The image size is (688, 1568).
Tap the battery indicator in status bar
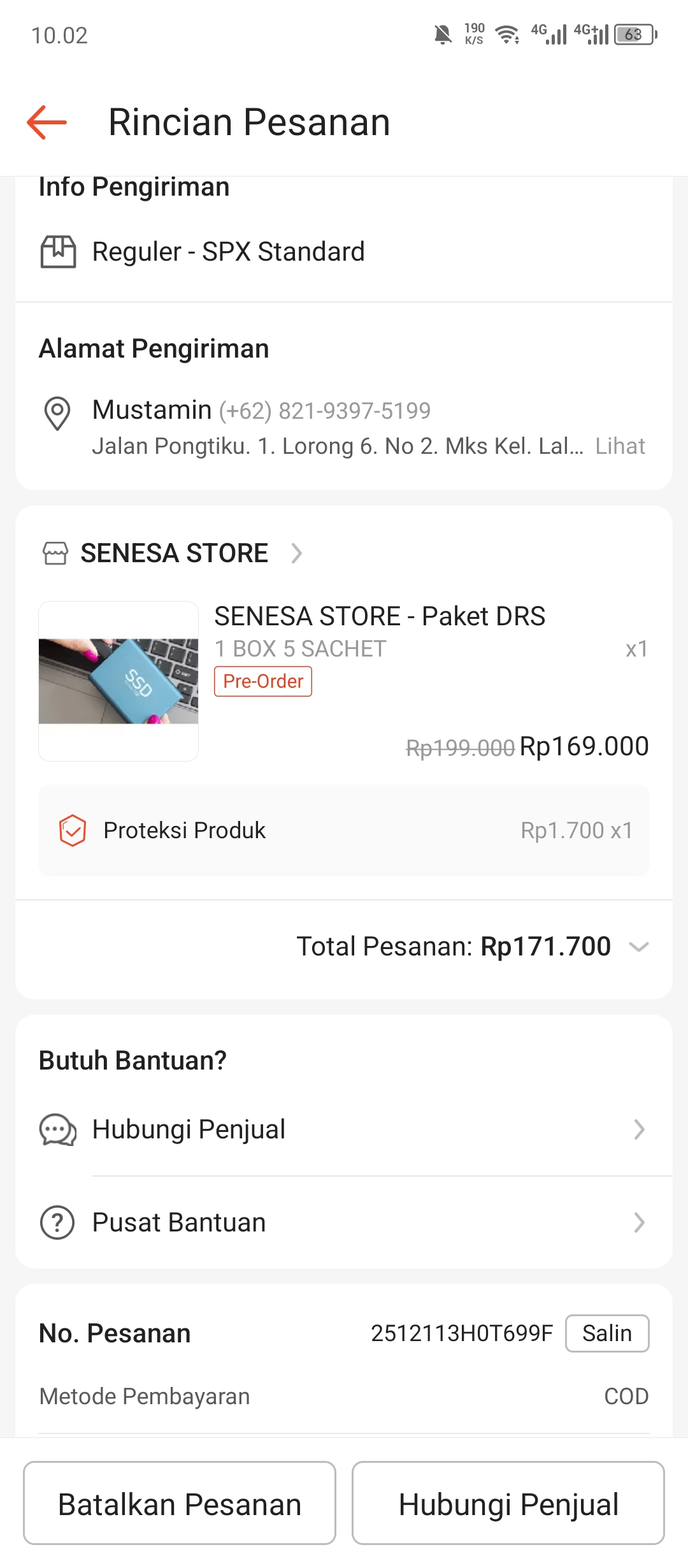tap(635, 34)
